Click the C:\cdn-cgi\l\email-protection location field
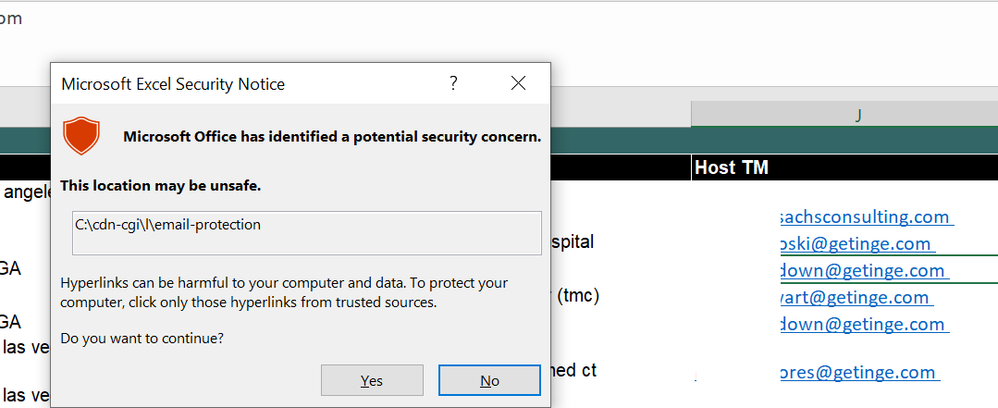Viewport: 998px width, 408px height. coord(308,226)
